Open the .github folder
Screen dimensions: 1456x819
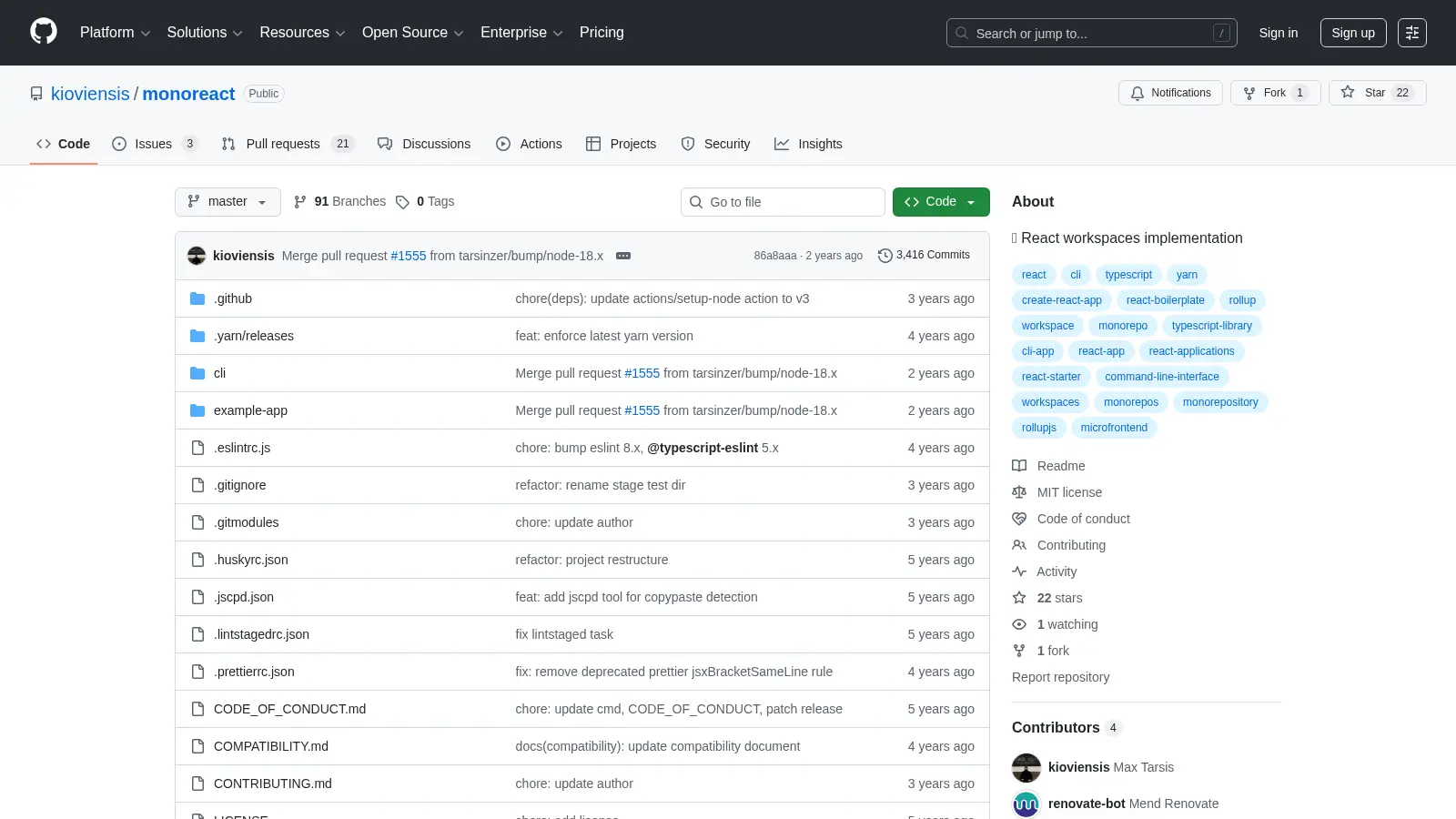pyautogui.click(x=233, y=298)
